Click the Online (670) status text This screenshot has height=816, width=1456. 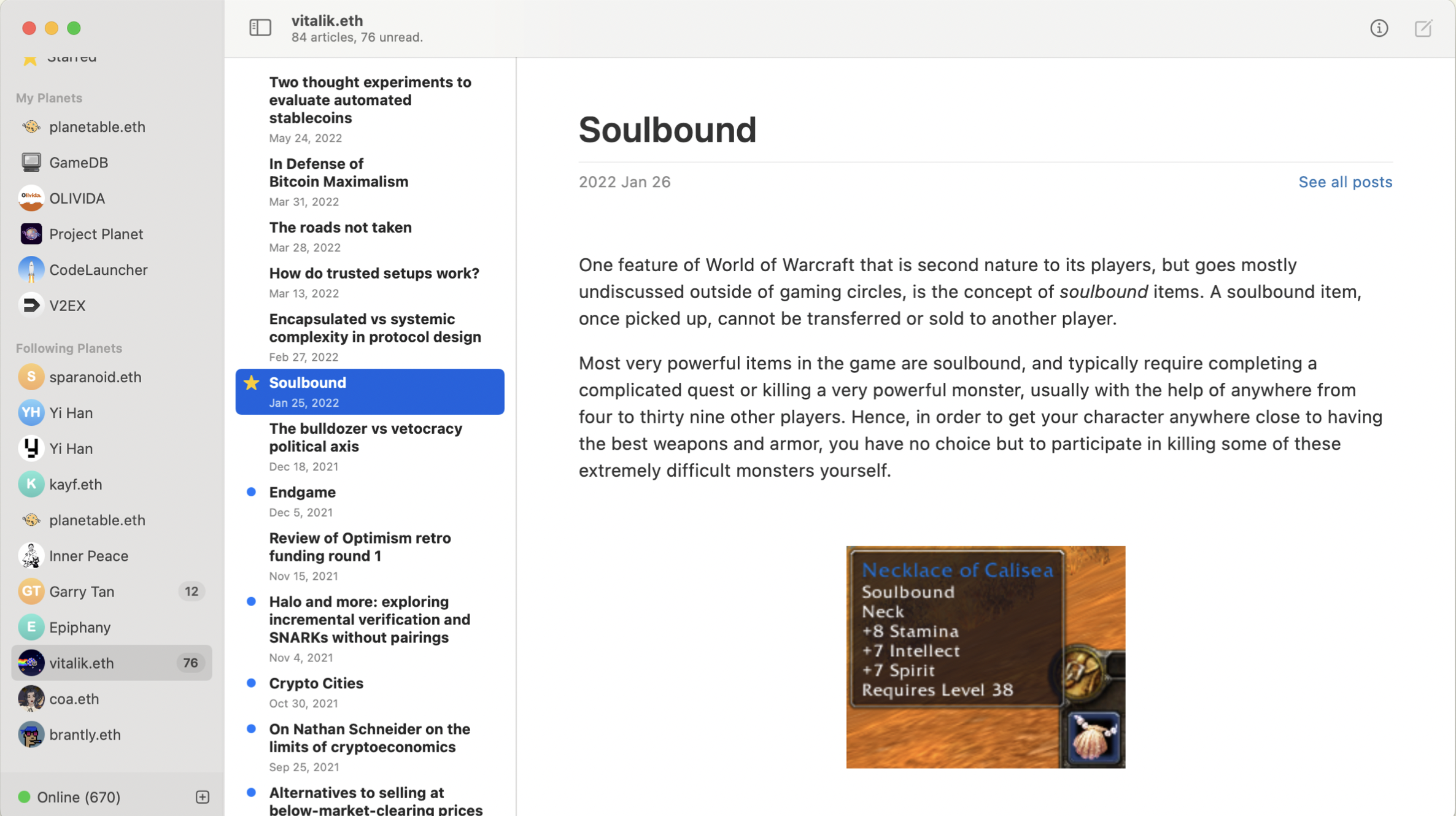79,796
